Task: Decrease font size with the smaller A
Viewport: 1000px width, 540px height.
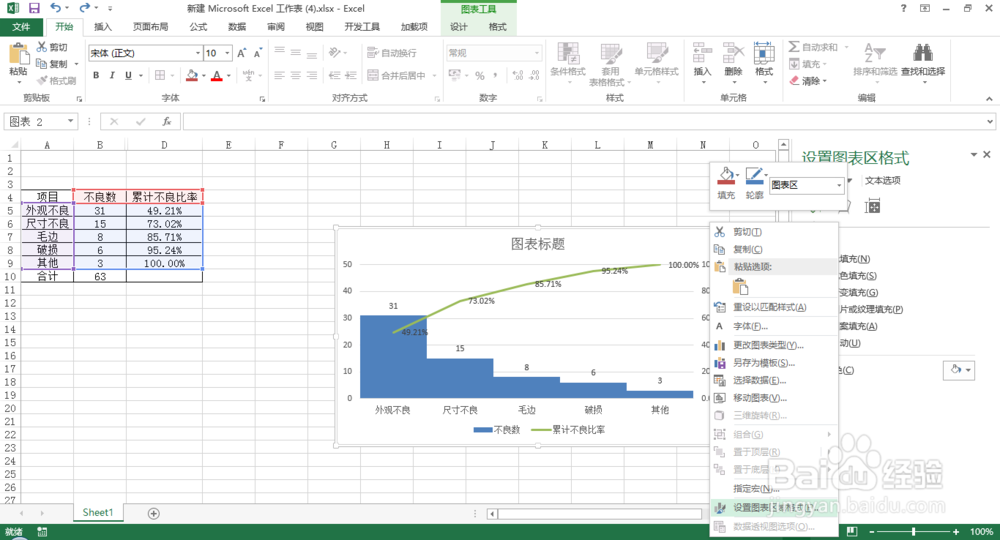Action: 258,54
